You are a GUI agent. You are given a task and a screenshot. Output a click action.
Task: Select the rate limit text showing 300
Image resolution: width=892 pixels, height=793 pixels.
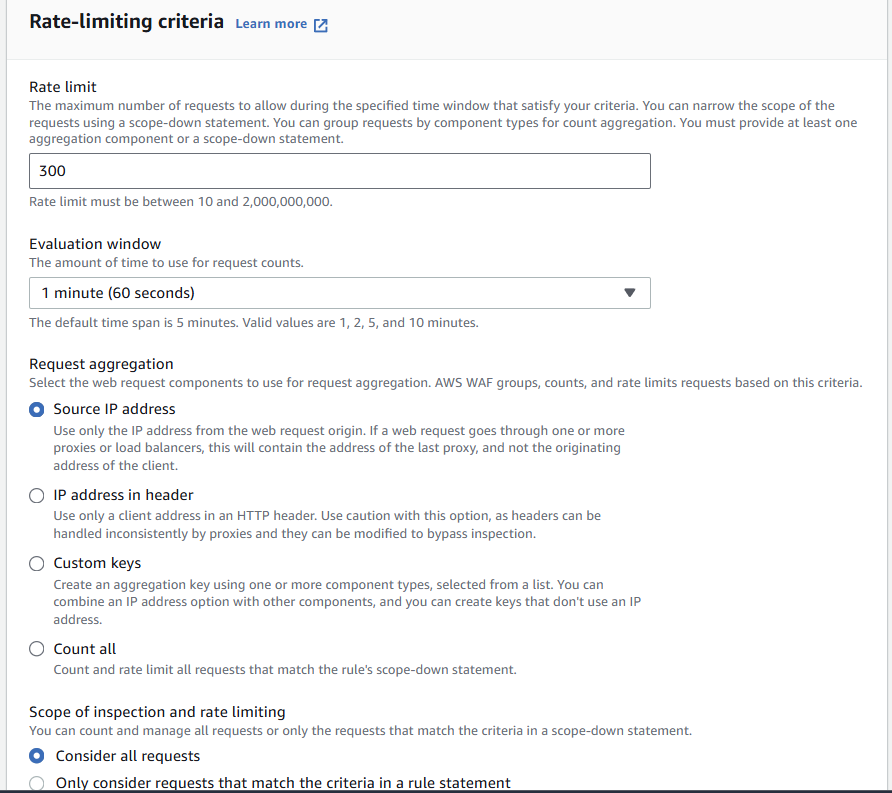click(x=53, y=170)
